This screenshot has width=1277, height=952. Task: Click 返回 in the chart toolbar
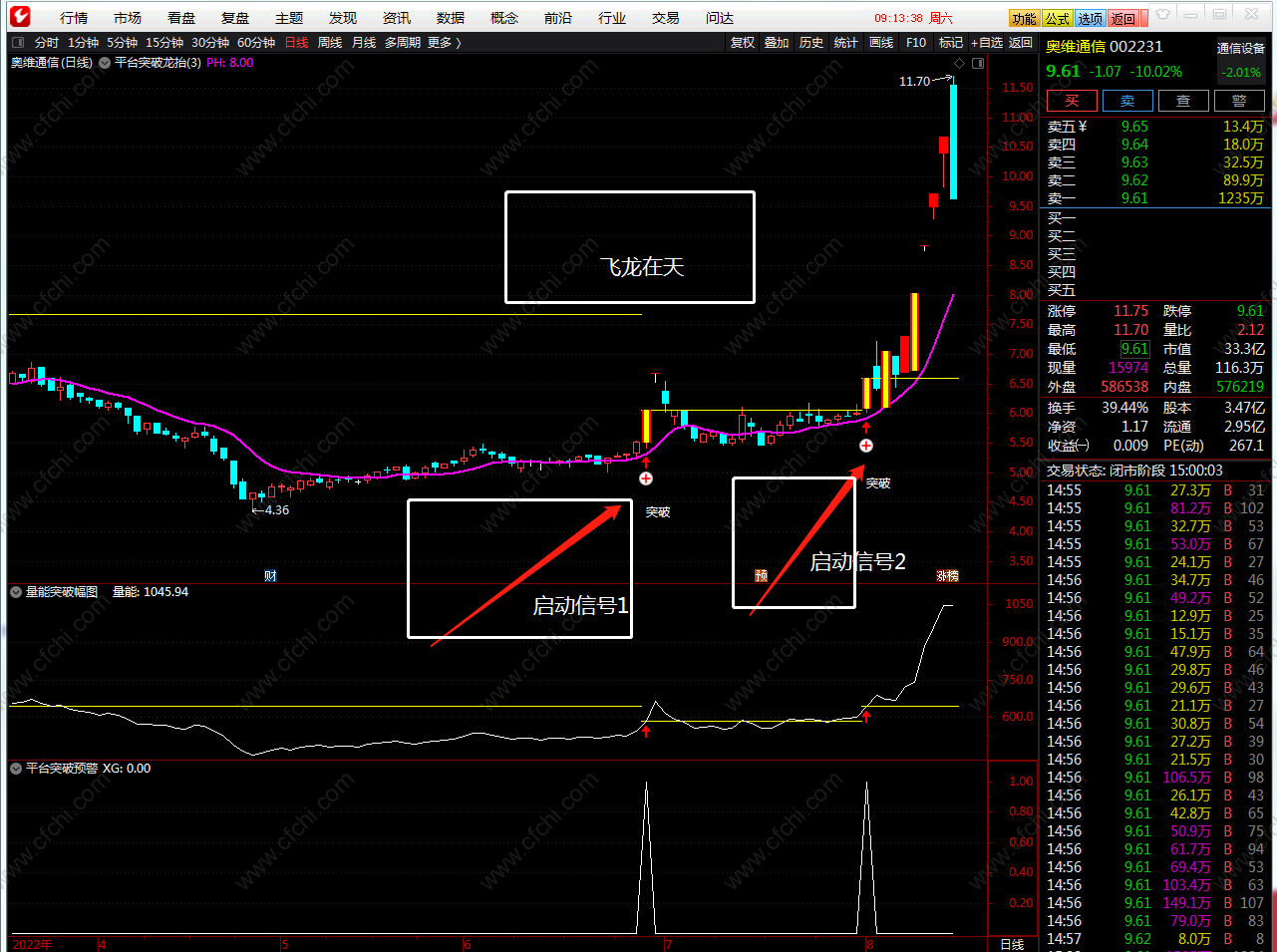pyautogui.click(x=1021, y=43)
